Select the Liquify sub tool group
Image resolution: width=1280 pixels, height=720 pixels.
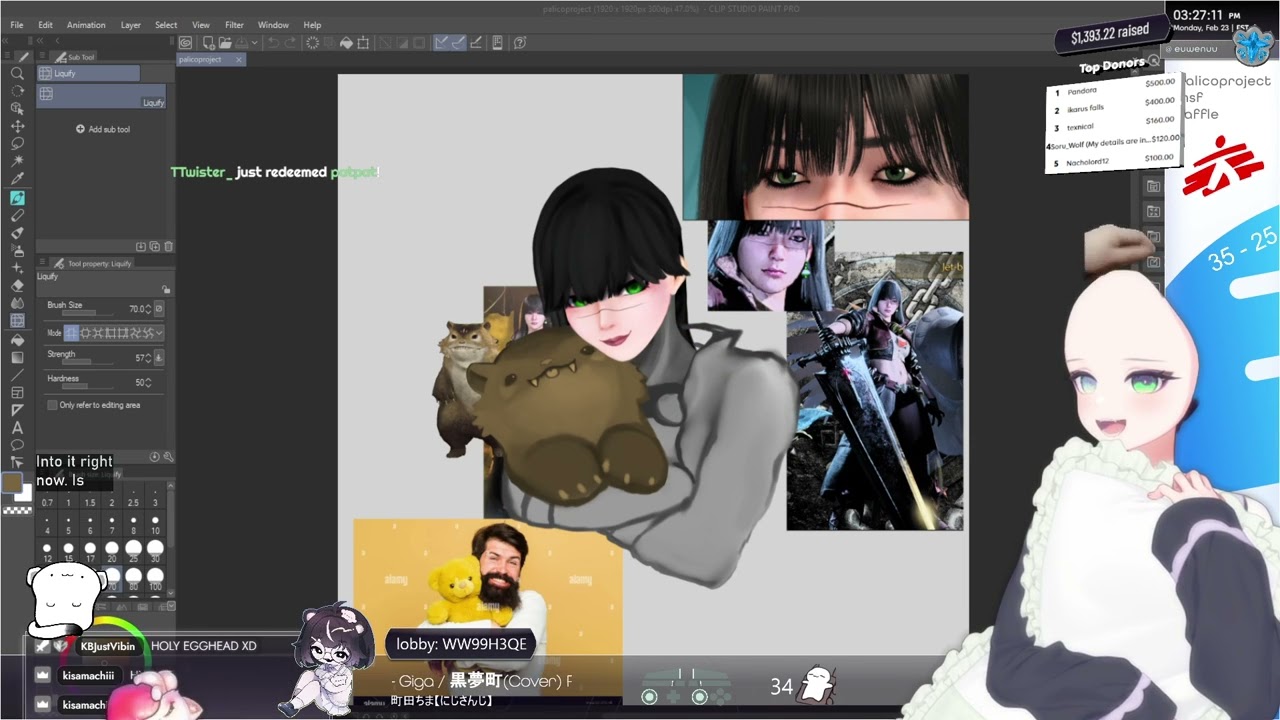[x=89, y=74]
